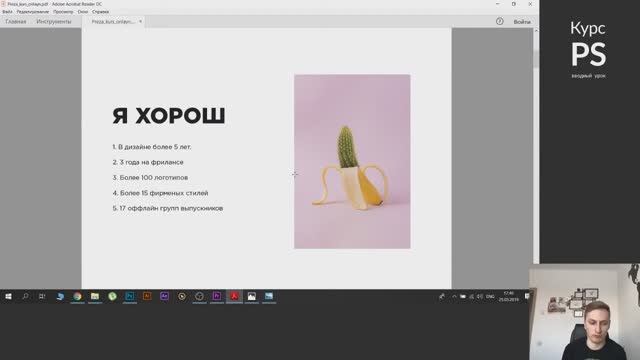640x360 pixels.
Task: Switch to the Инструменты tab
Action: point(53,22)
